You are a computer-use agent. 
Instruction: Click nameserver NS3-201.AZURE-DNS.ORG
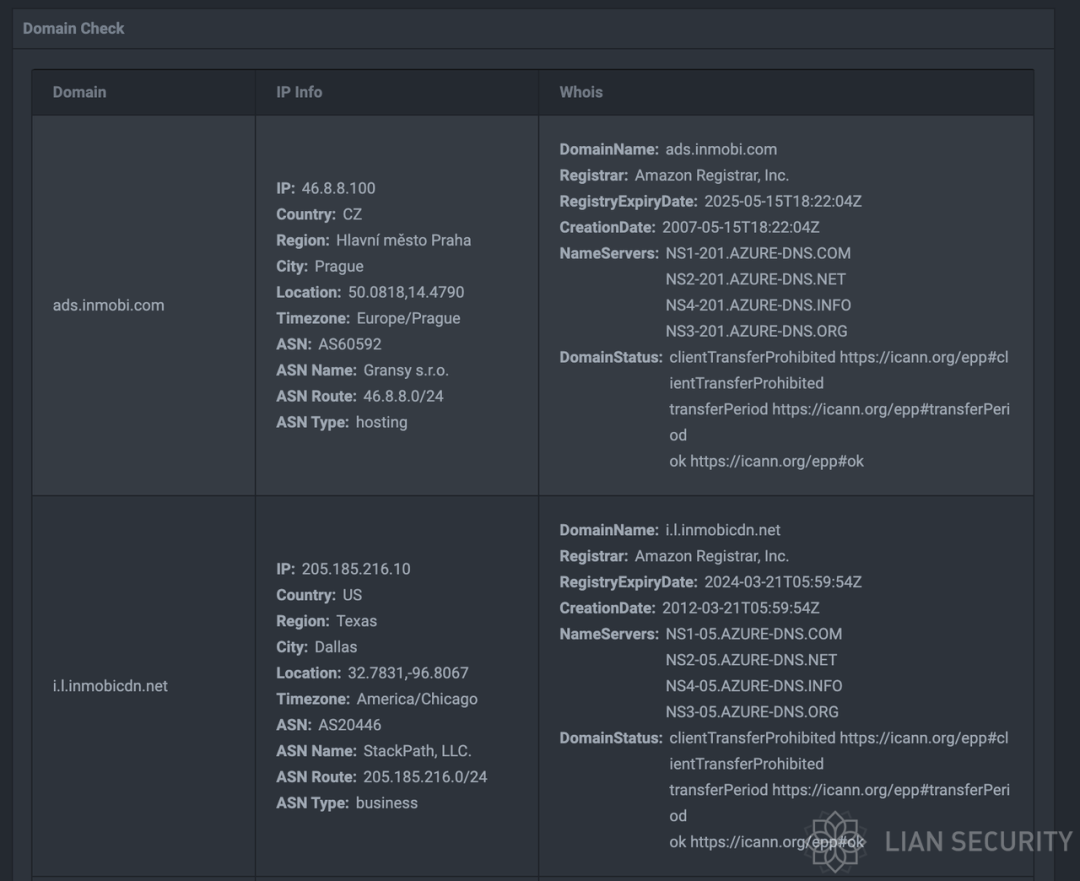756,331
